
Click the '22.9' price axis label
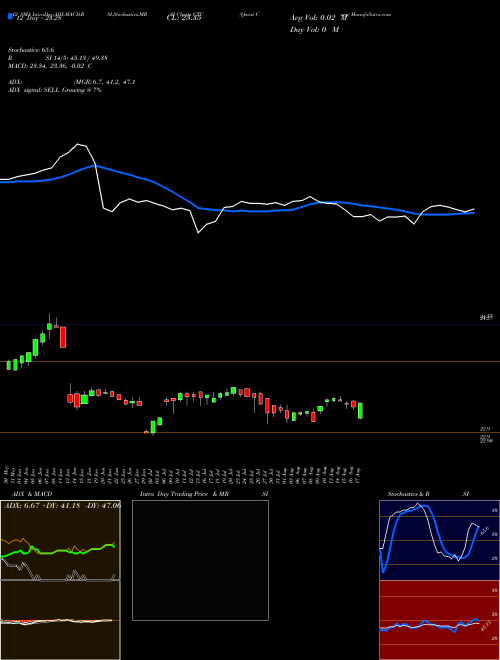[x=485, y=429]
